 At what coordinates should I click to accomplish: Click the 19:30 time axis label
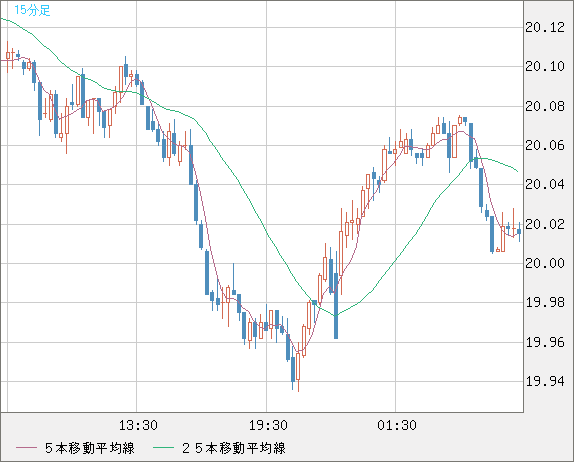[x=268, y=425]
